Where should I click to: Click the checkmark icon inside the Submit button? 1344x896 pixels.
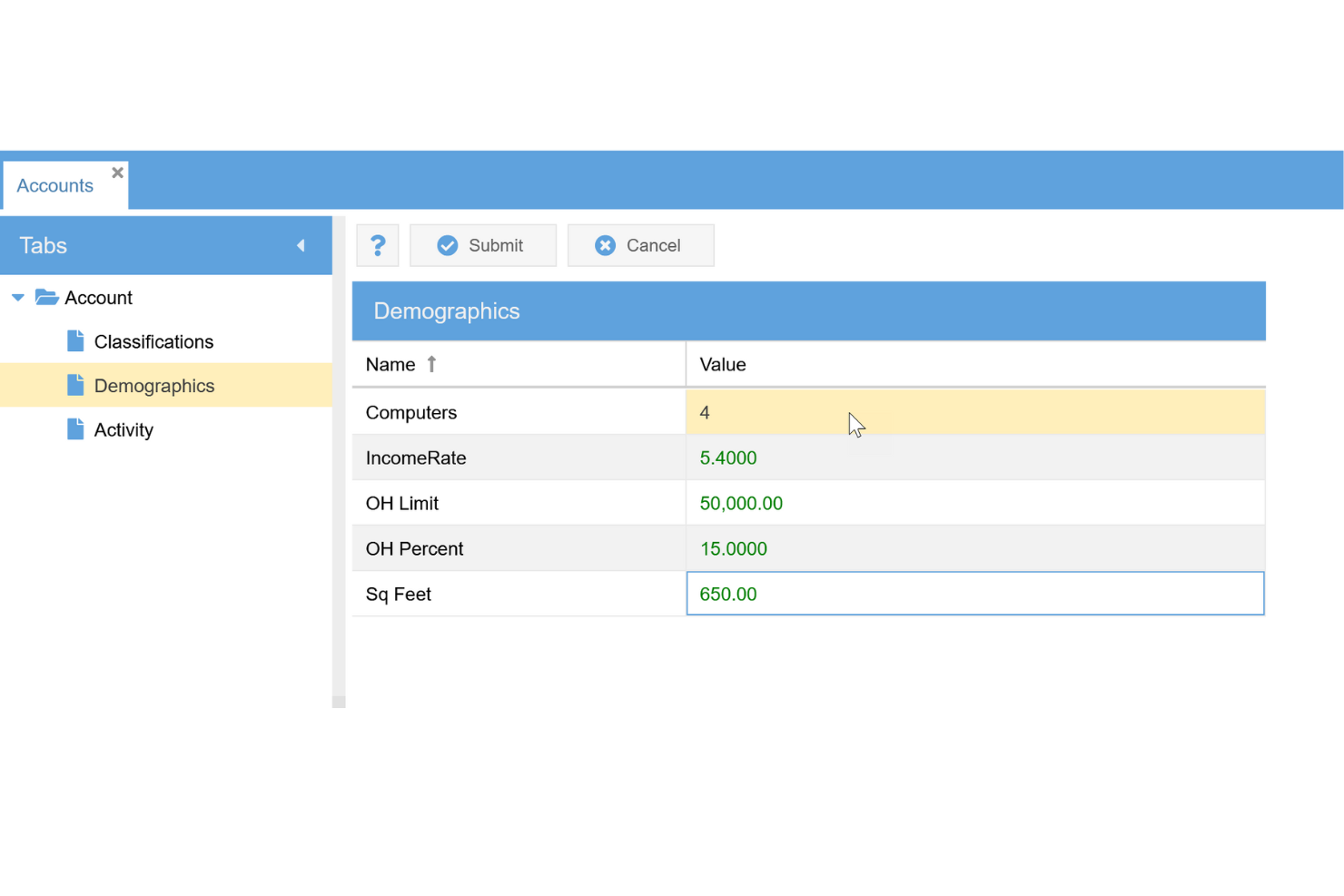tap(447, 245)
